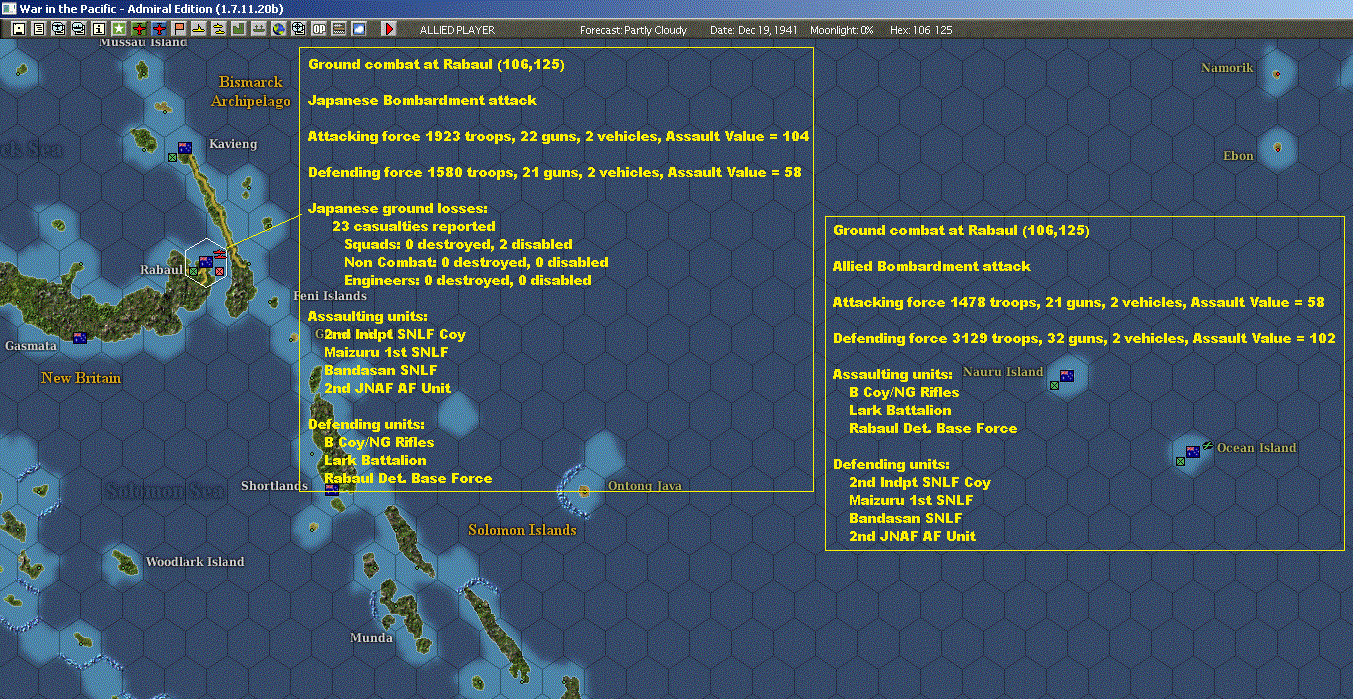This screenshot has width=1353, height=699.
Task: Click the 'Date: Dec 19,1941' status text
Action: click(x=754, y=30)
